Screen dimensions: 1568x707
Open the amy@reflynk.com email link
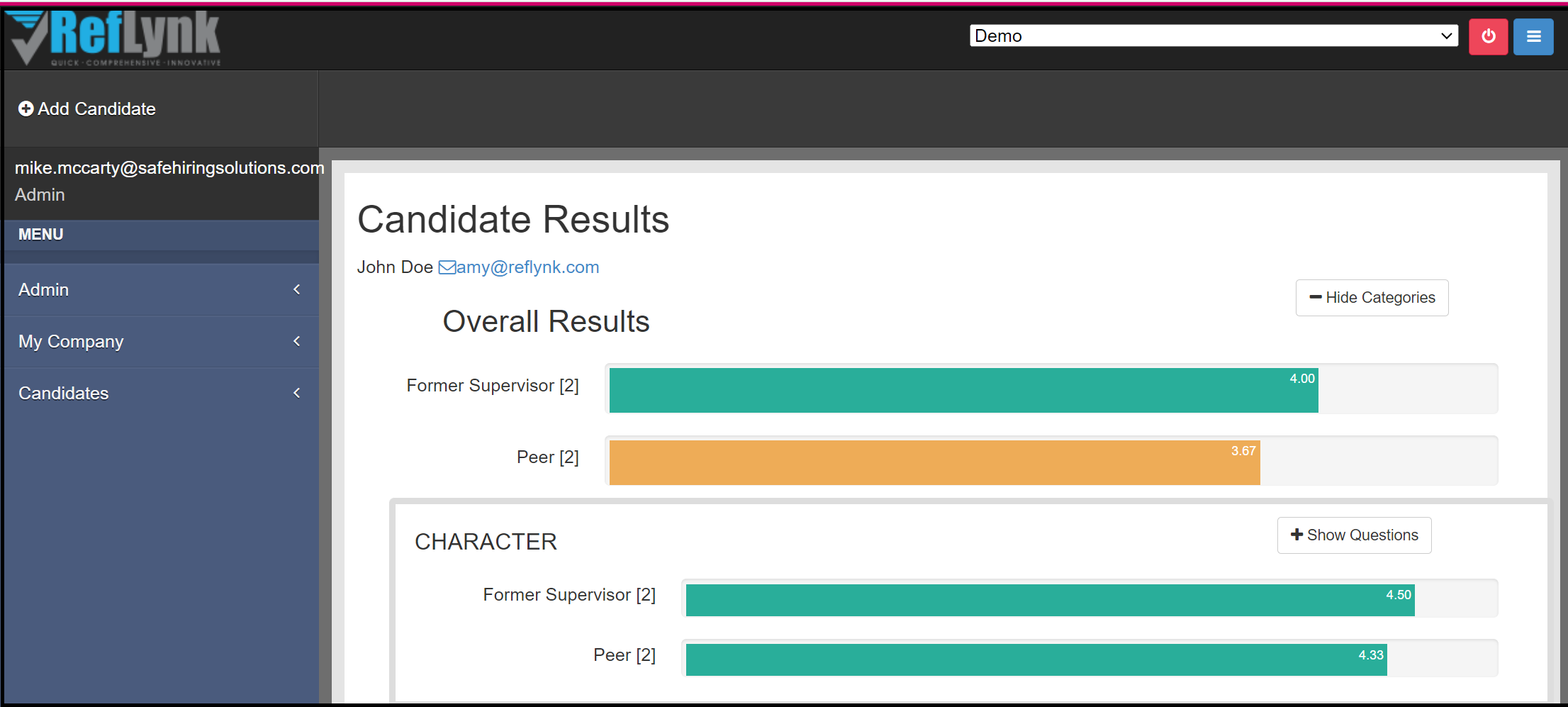(527, 267)
